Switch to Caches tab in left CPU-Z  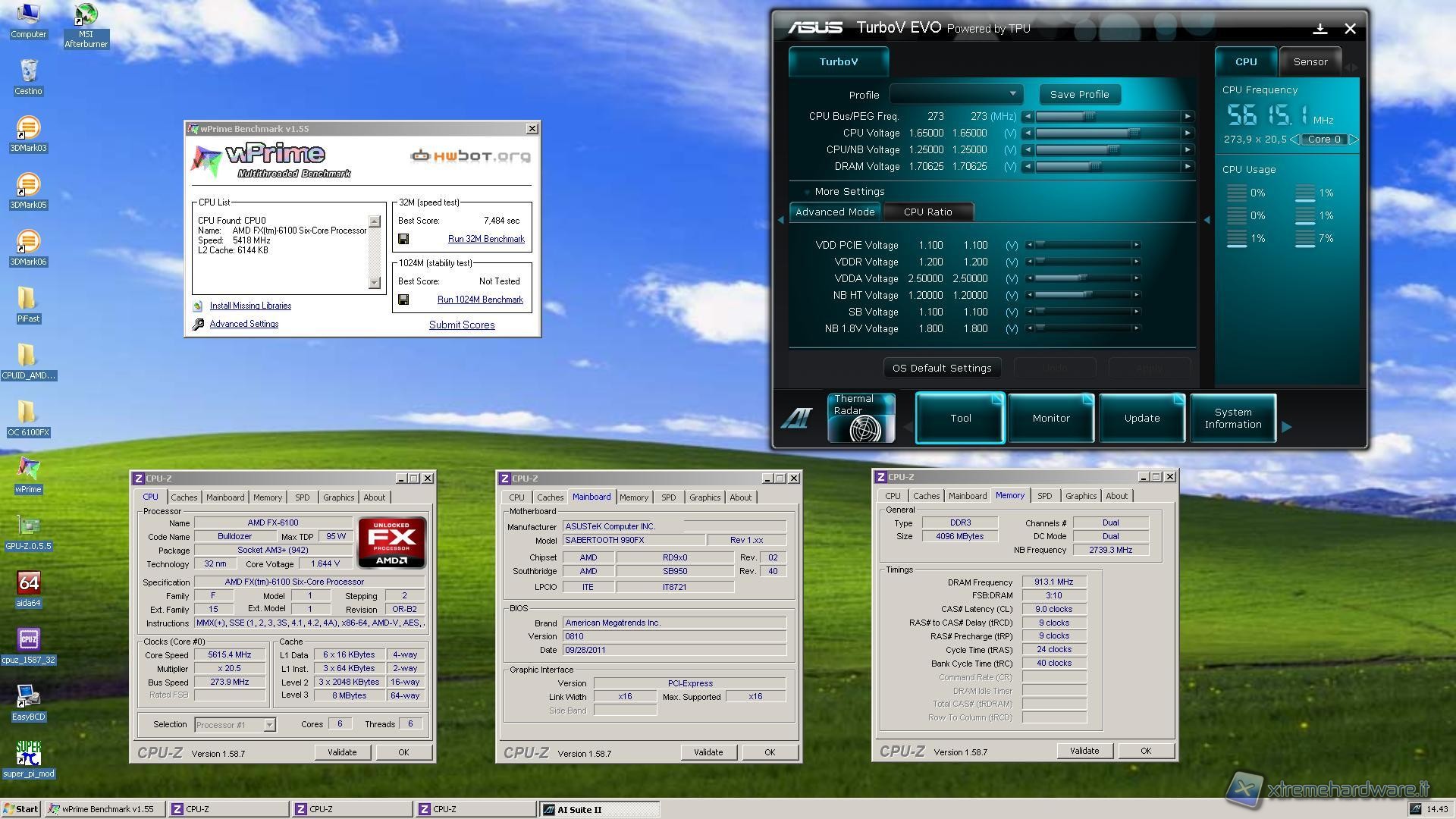click(x=184, y=497)
